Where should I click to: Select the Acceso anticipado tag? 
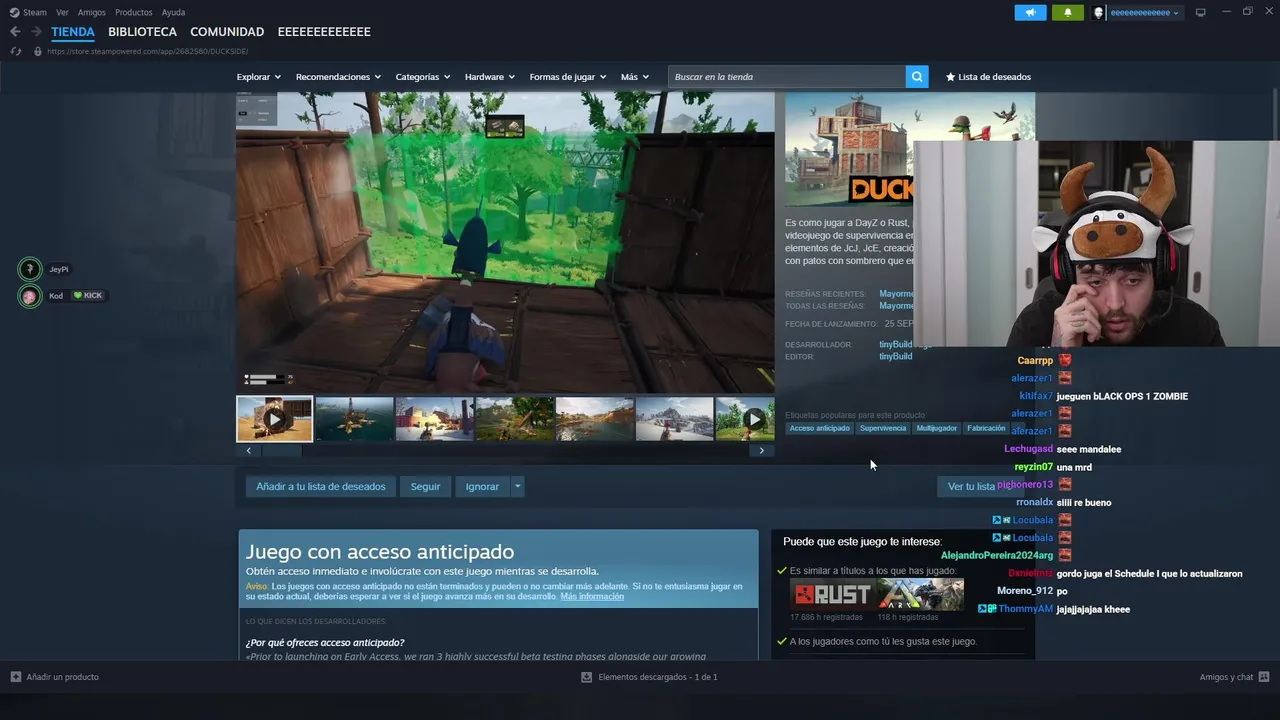click(820, 428)
